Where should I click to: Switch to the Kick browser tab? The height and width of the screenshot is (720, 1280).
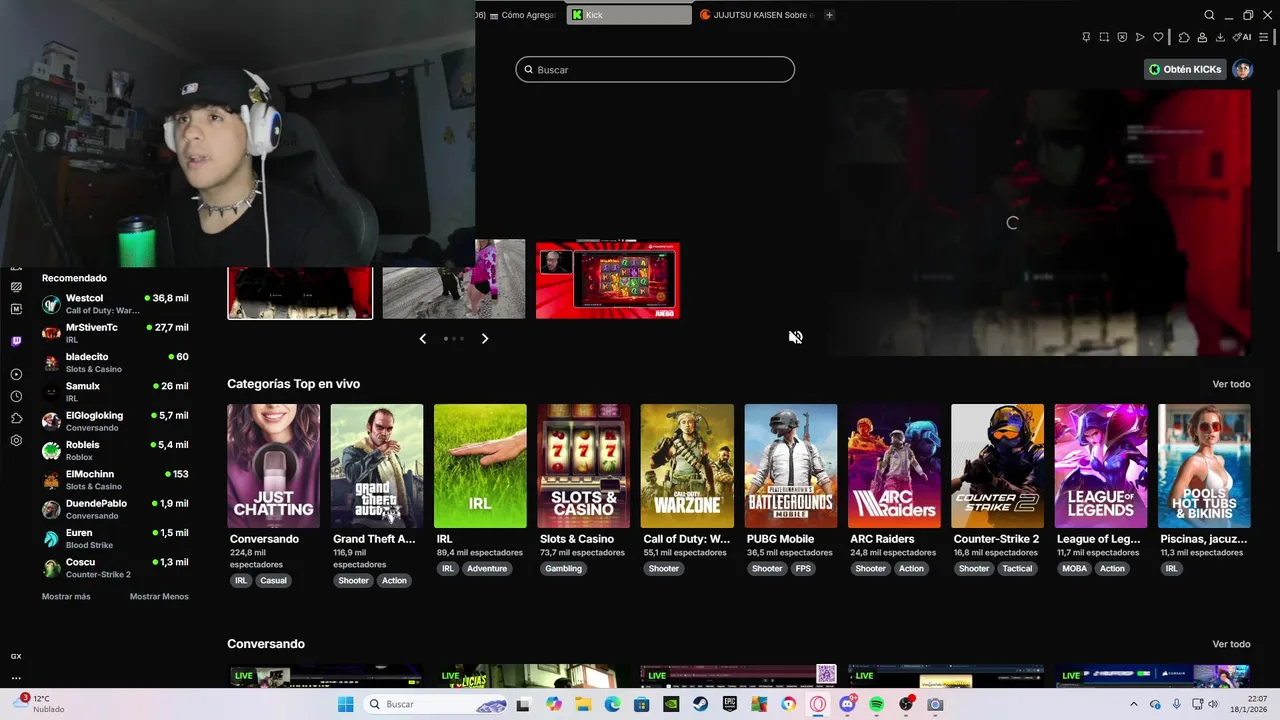pyautogui.click(x=629, y=15)
